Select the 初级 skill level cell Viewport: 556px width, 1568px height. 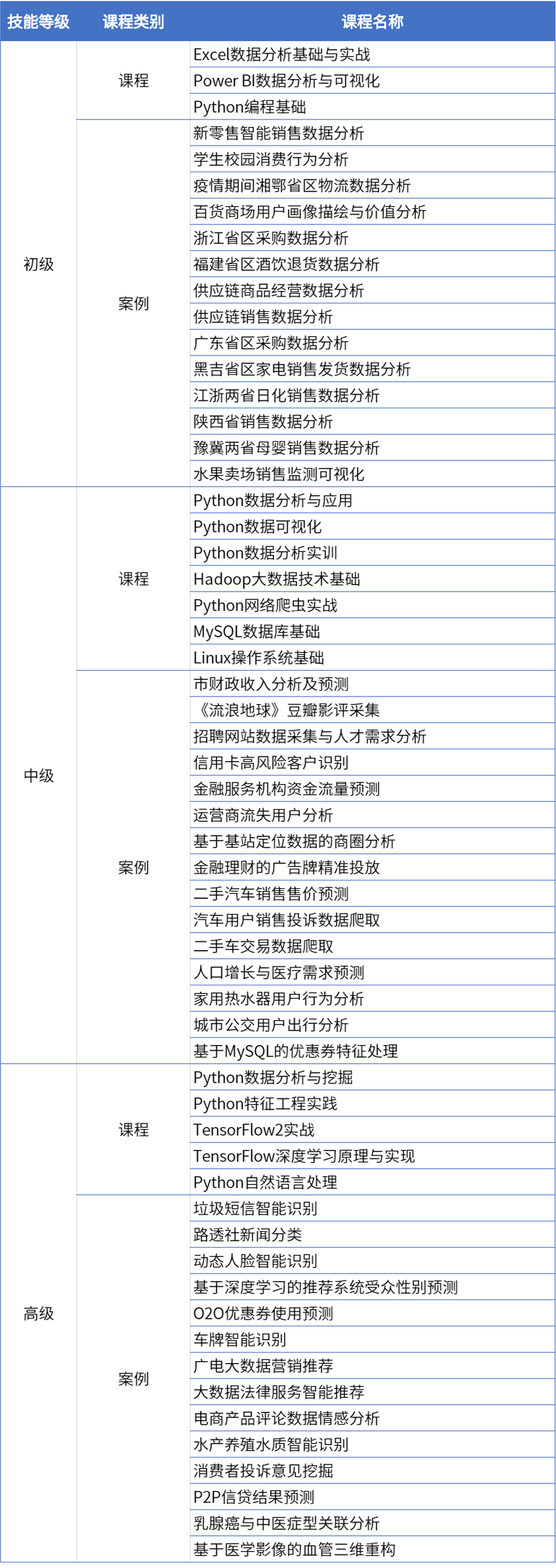tap(38, 264)
